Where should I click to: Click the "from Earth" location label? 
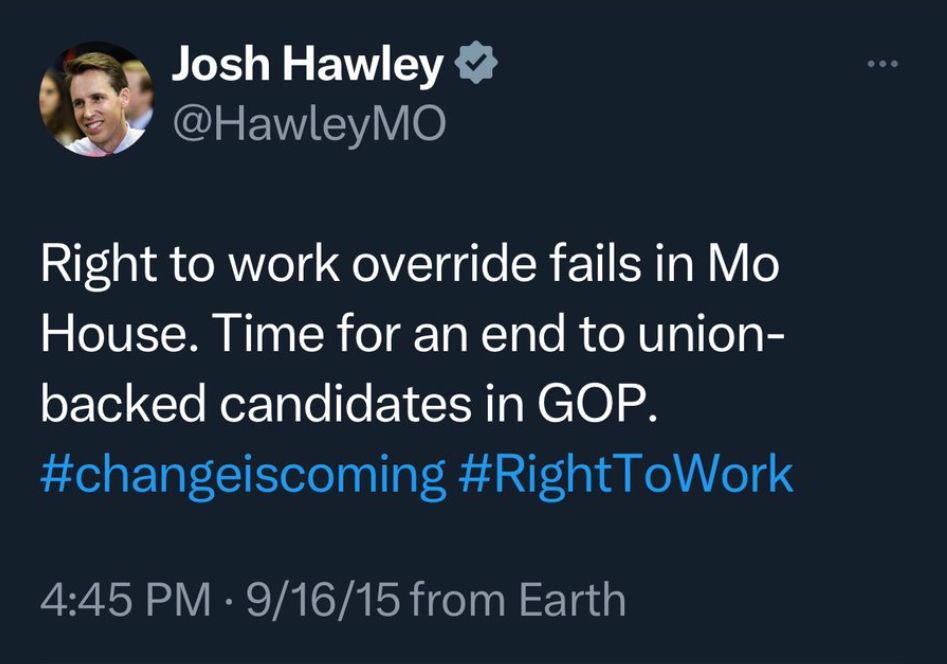pos(517,601)
